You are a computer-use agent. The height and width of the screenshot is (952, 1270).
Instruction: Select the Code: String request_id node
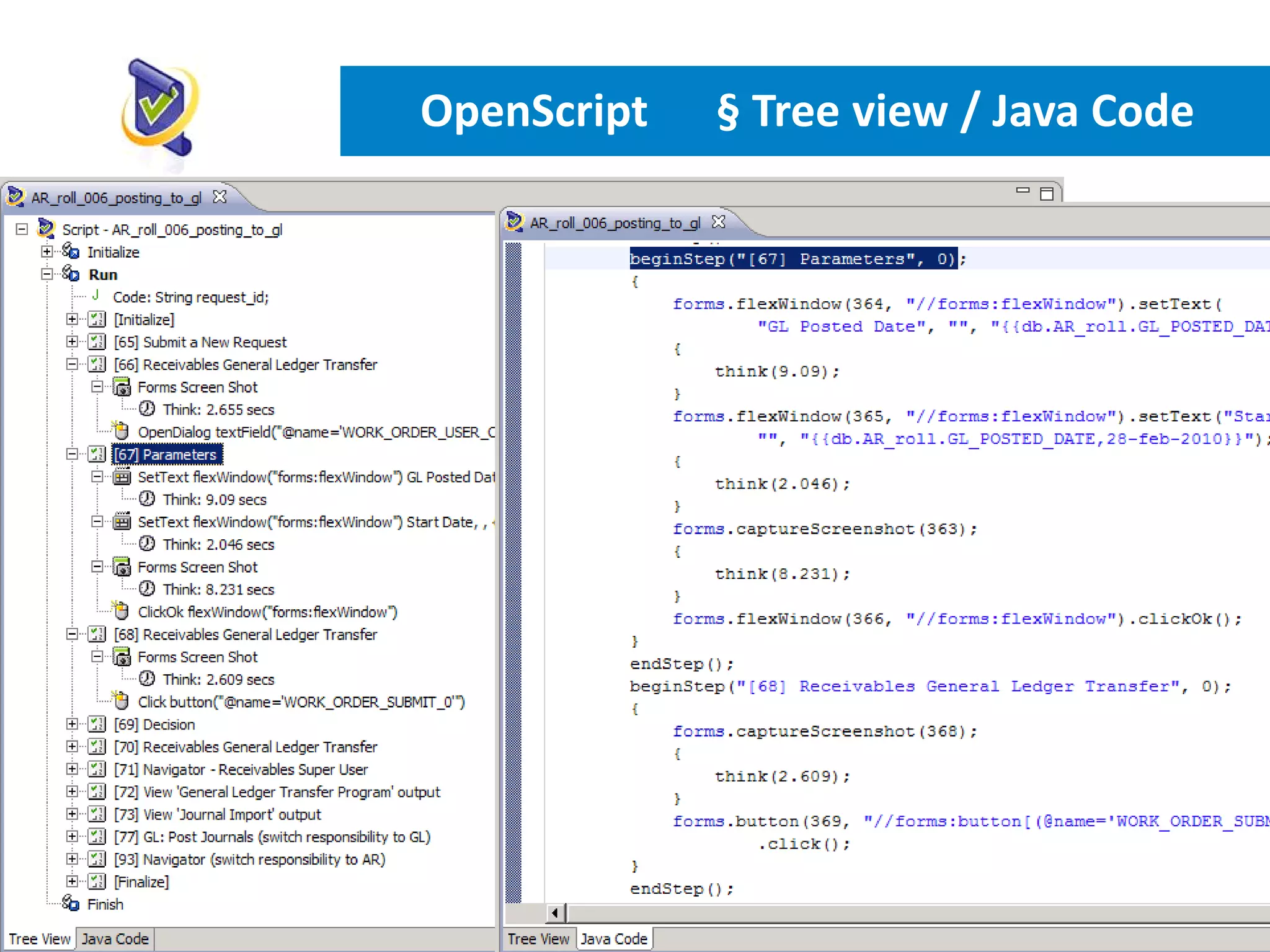(190, 297)
